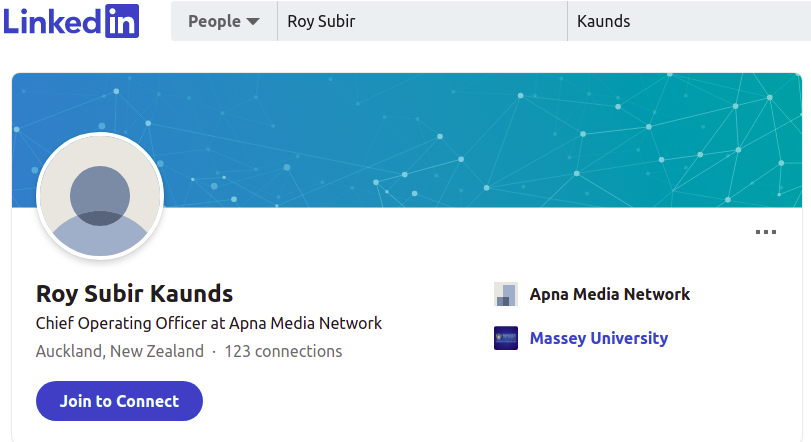811x442 pixels.
Task: Click the 123 connections count
Action: pyautogui.click(x=283, y=352)
